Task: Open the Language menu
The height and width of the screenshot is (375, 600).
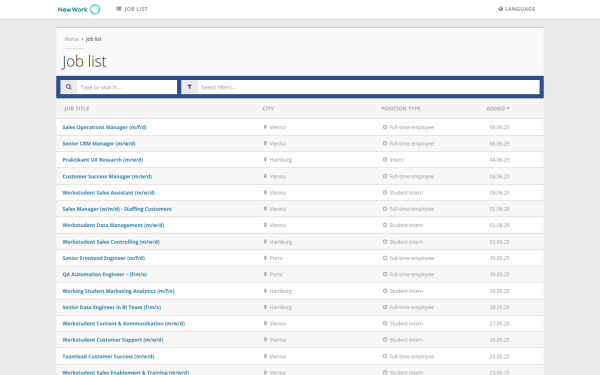Action: point(517,9)
